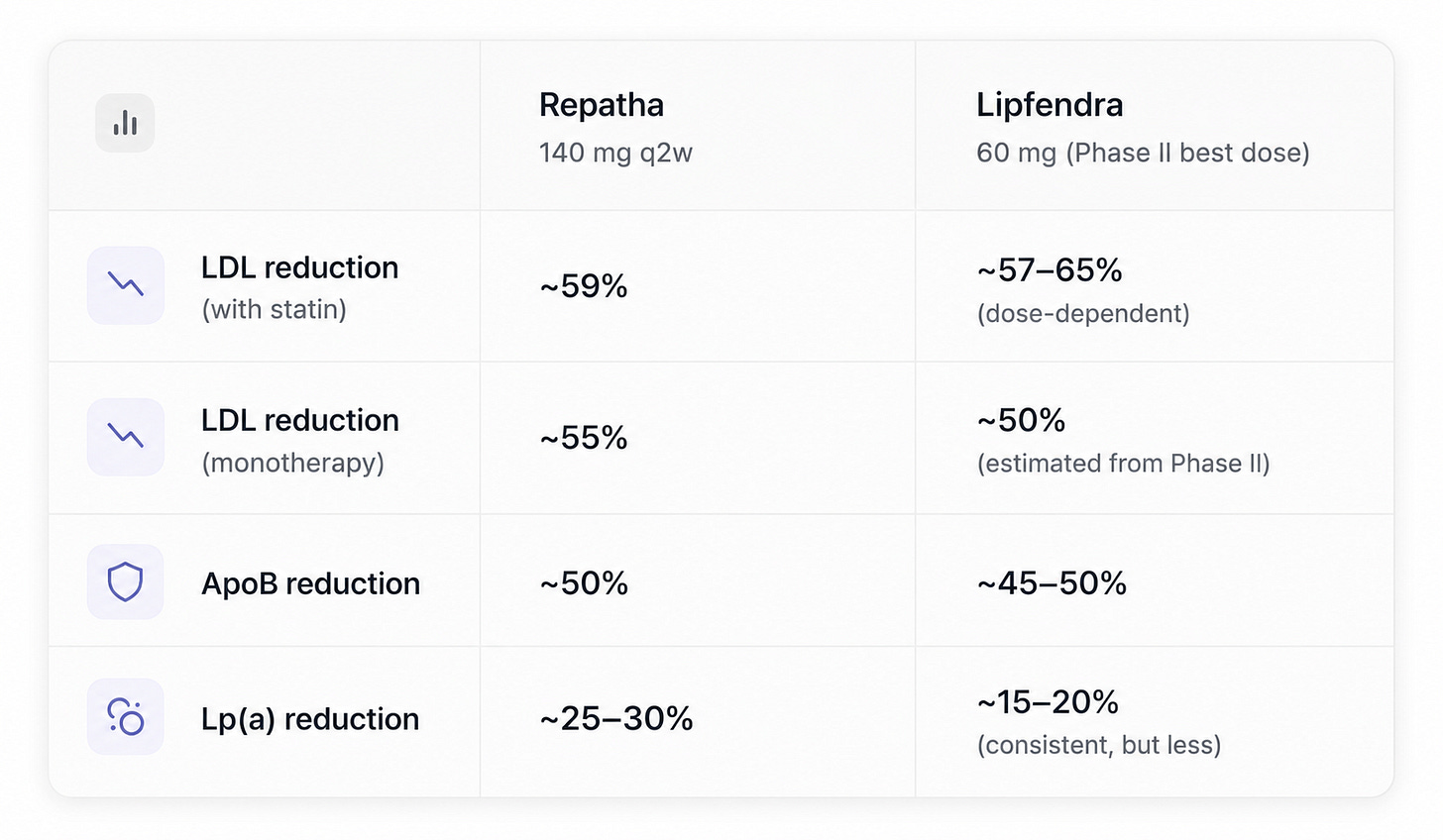Click Lipfendra's ~15–20% Lp(a) value
Image resolution: width=1443 pixels, height=840 pixels.
(x=1048, y=702)
